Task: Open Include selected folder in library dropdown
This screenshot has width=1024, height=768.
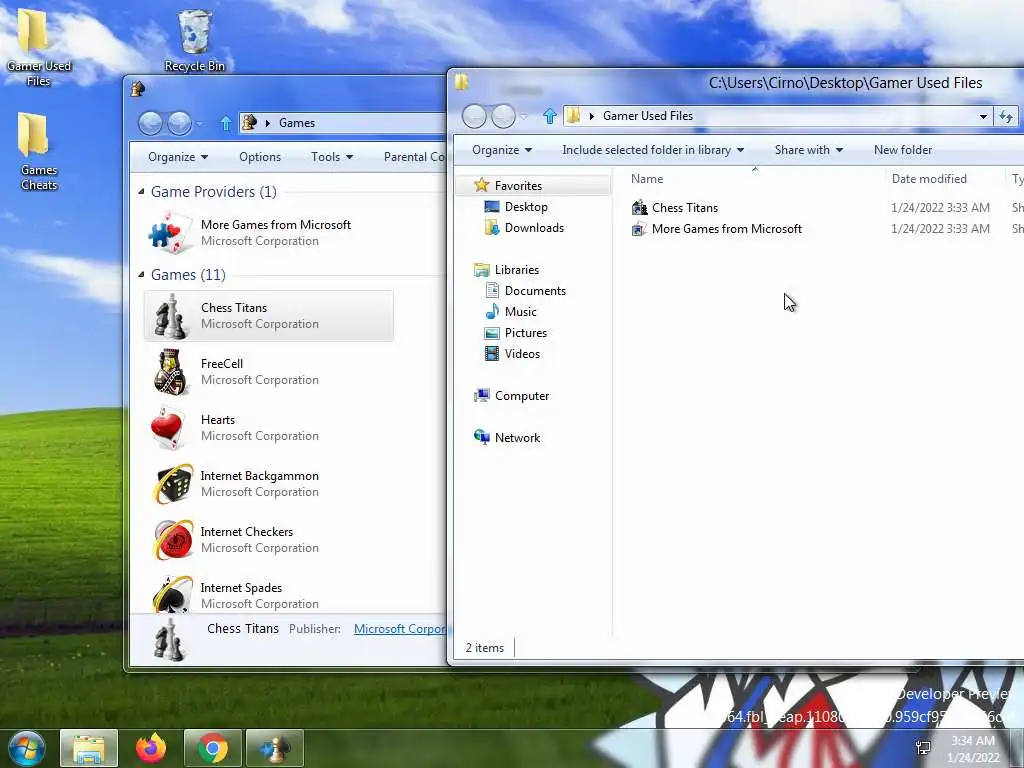Action: (x=653, y=150)
